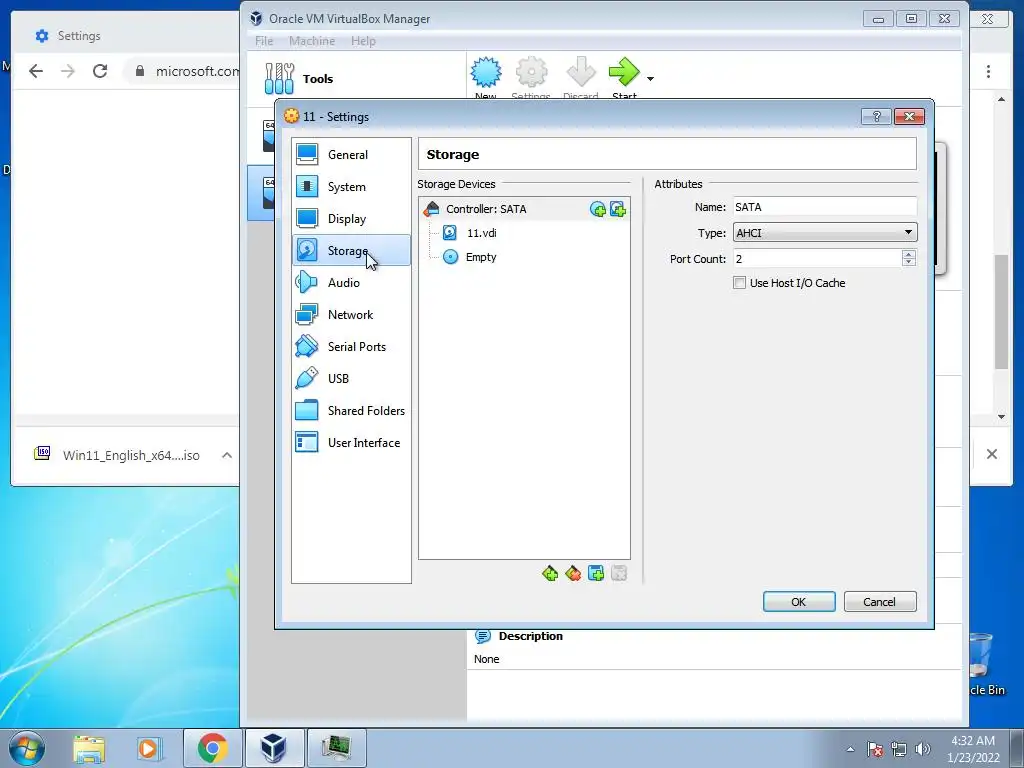This screenshot has height=768, width=1024.
Task: Click the add new storage controller icon
Action: pos(550,573)
